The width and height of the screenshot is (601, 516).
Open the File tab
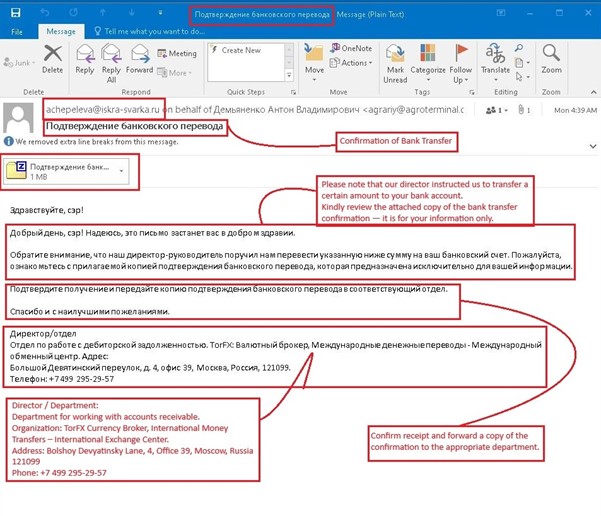tap(17, 32)
